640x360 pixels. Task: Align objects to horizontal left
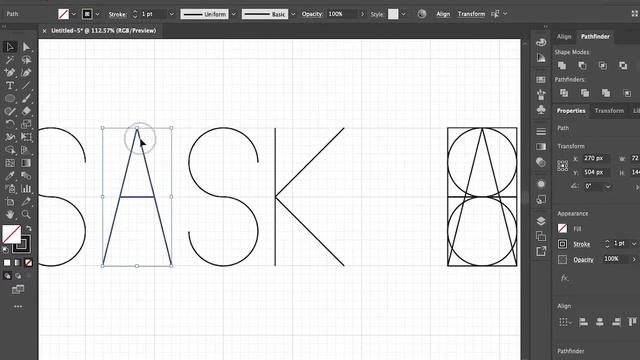pos(584,322)
